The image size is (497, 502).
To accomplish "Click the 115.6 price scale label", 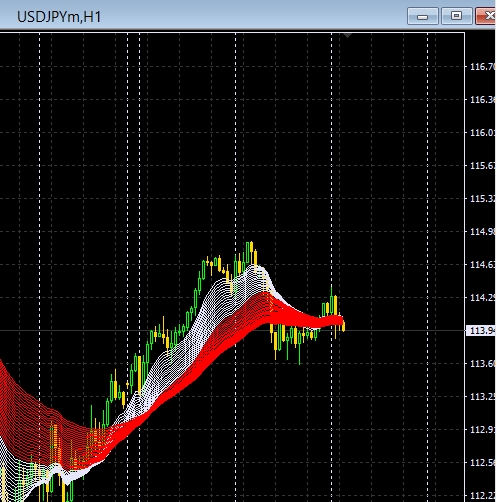I will [483, 166].
